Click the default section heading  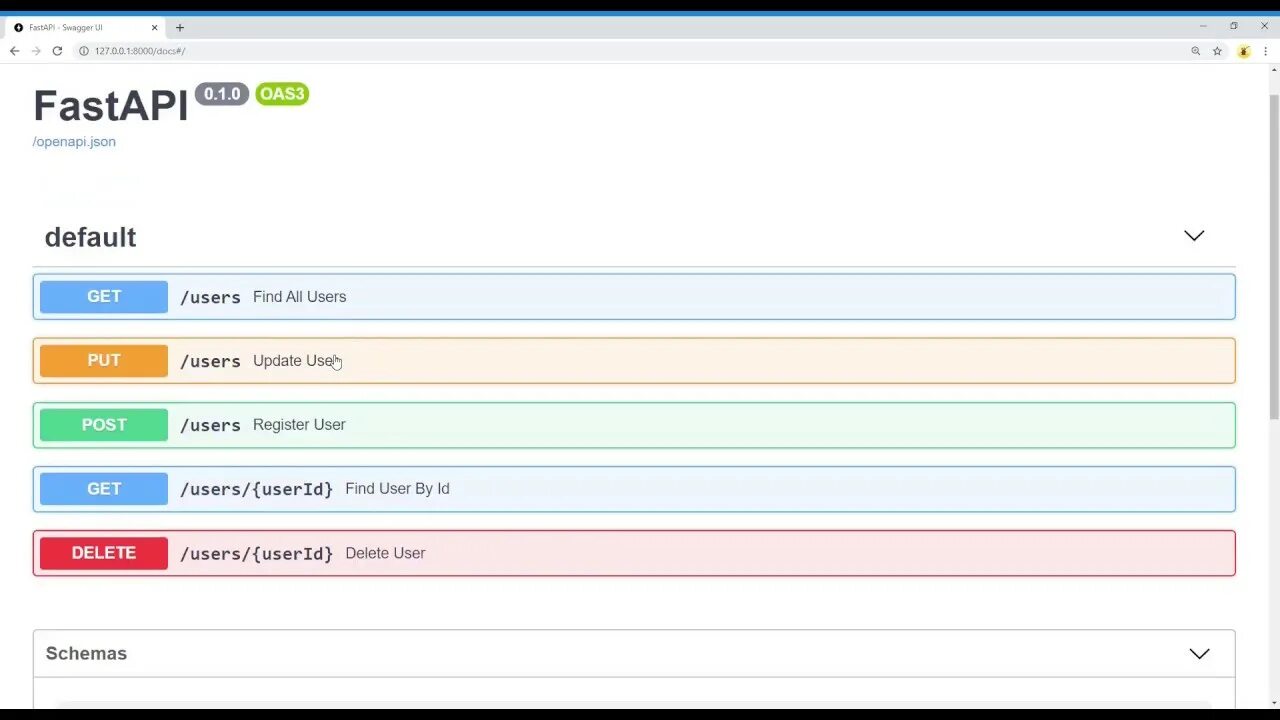tap(90, 237)
